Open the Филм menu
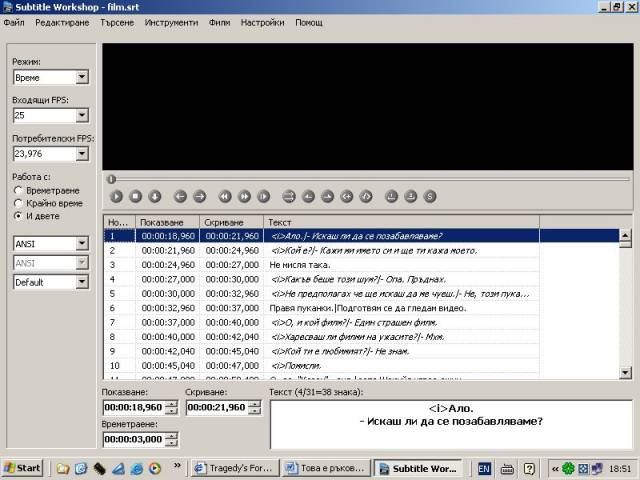The image size is (640, 480). coord(220,22)
